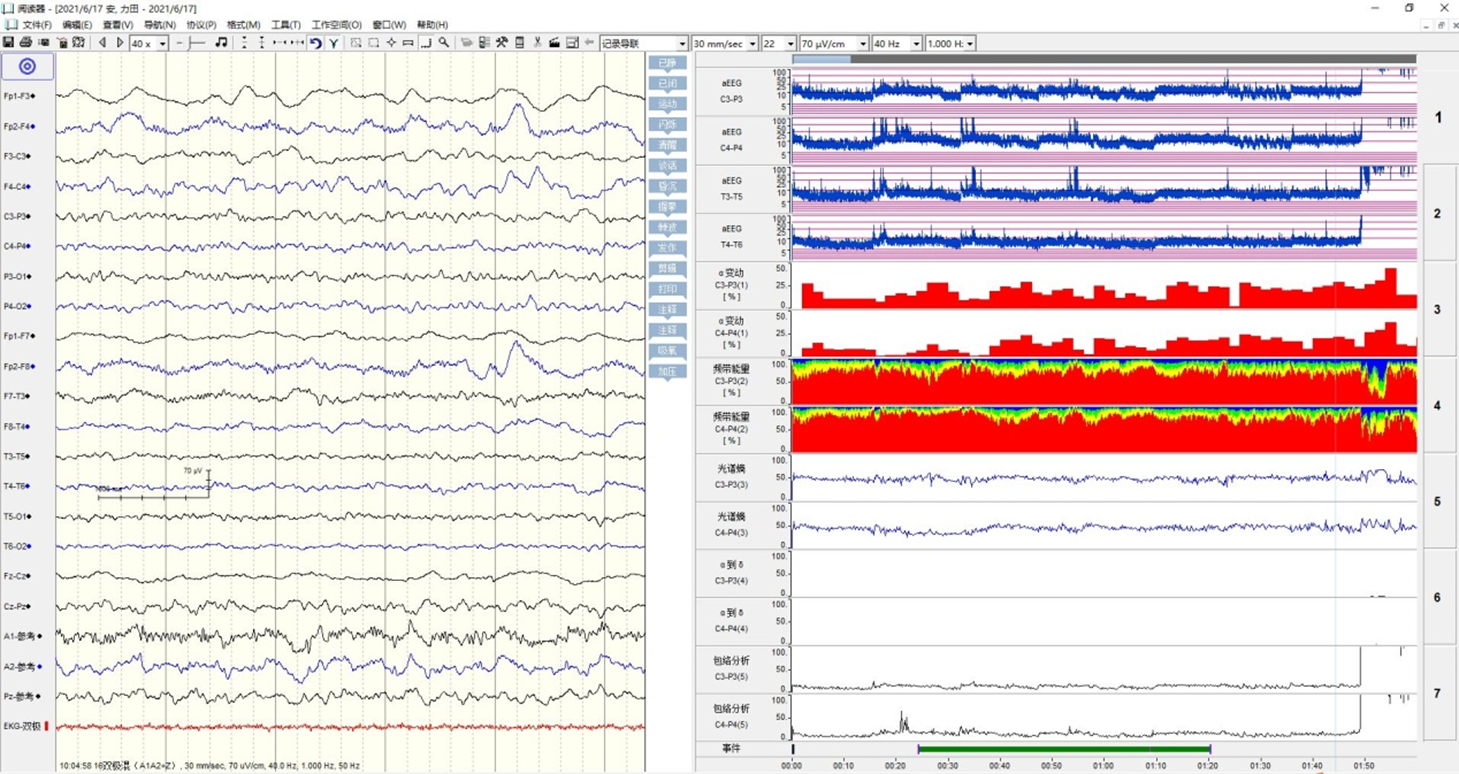Open the 工作空间(O) menu
This screenshot has height=774, width=1459.
(337, 25)
